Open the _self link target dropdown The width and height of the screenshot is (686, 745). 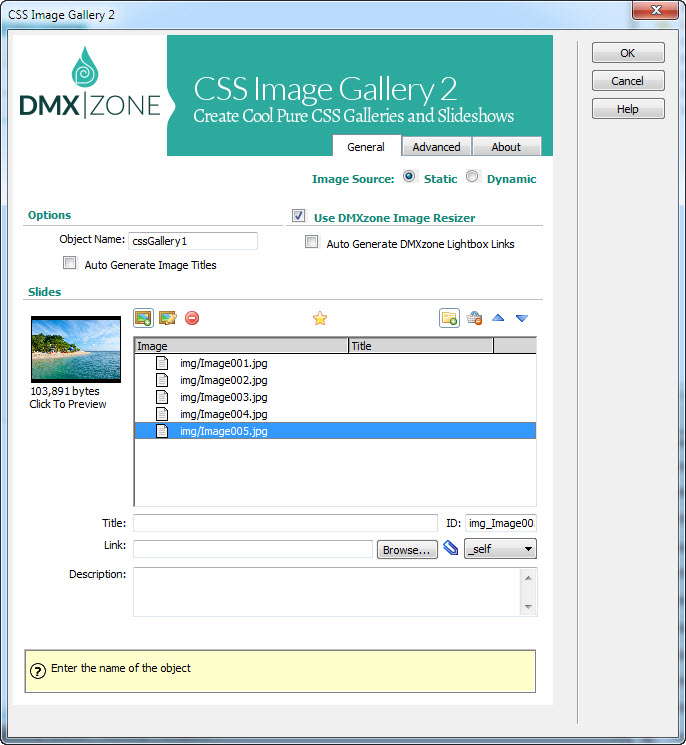point(500,549)
